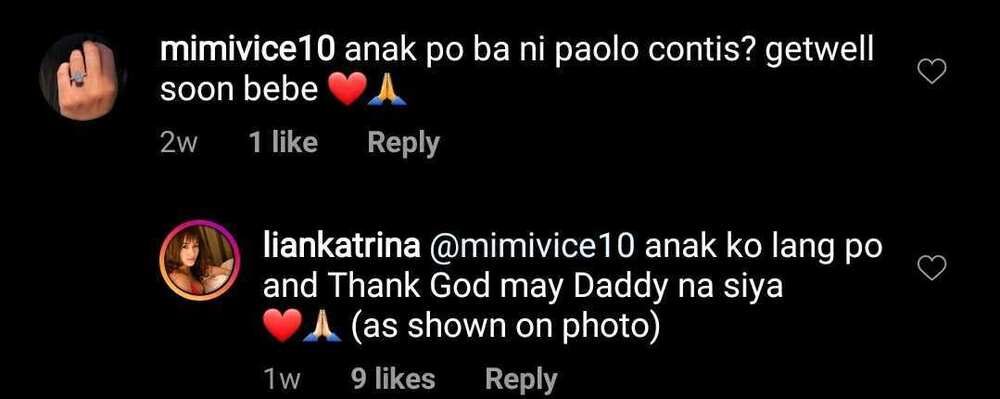
Task: Tap the @mimivice10 mention in the reply
Action: coord(533,247)
